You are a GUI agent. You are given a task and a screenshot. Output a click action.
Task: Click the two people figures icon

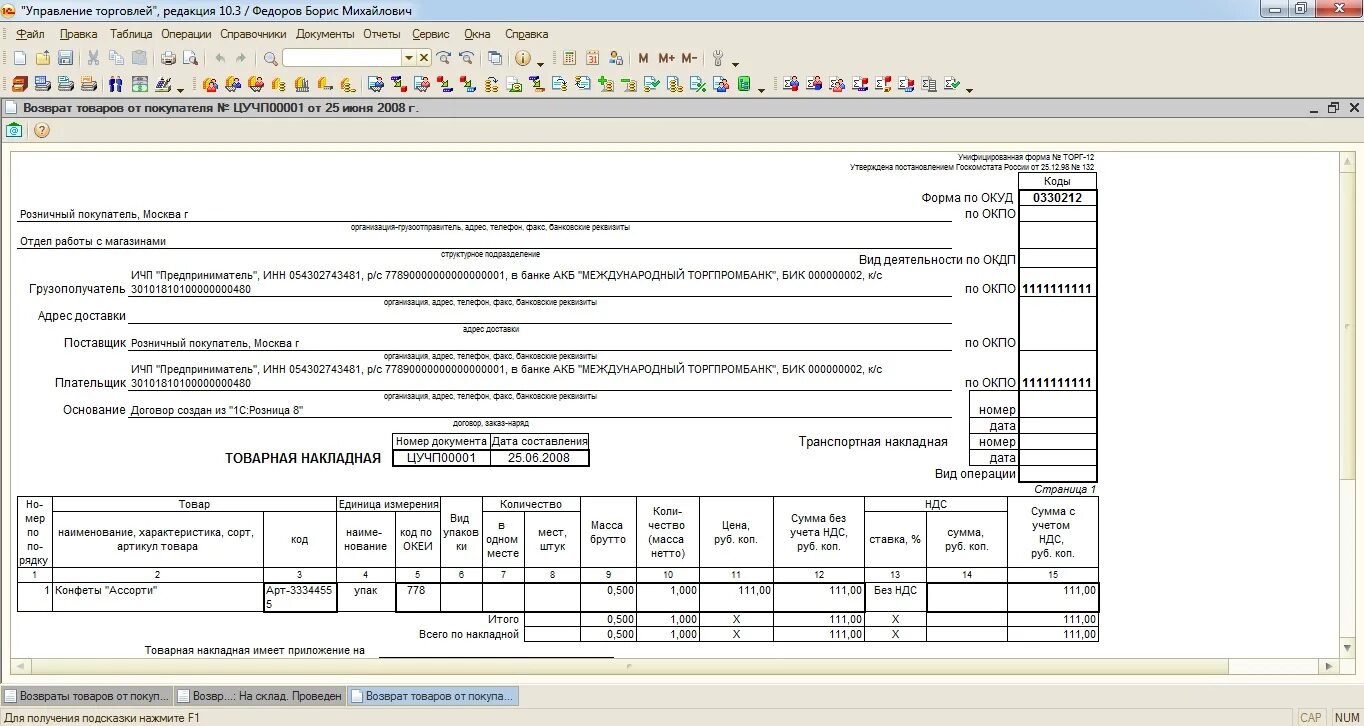pyautogui.click(x=116, y=84)
